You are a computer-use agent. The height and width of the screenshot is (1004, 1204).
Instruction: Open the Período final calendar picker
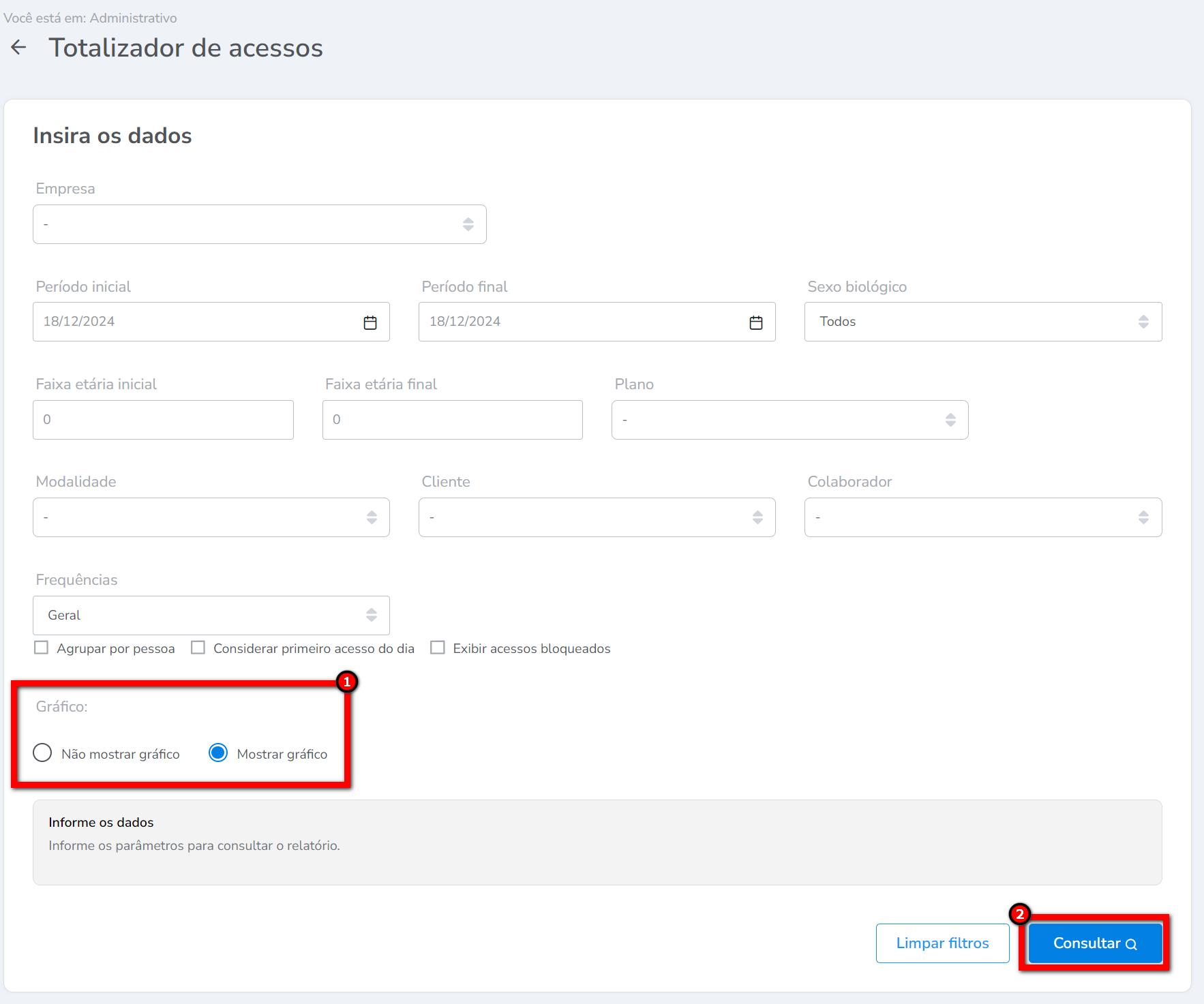(x=755, y=322)
